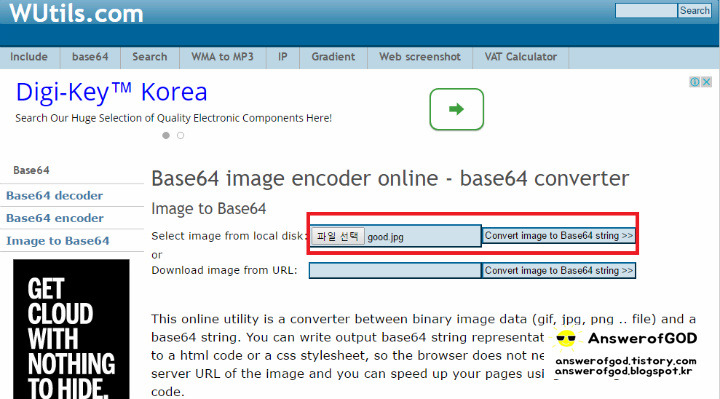Screen dimensions: 720x399
Task: Open the VAT Calculator menu item
Action: [x=521, y=57]
